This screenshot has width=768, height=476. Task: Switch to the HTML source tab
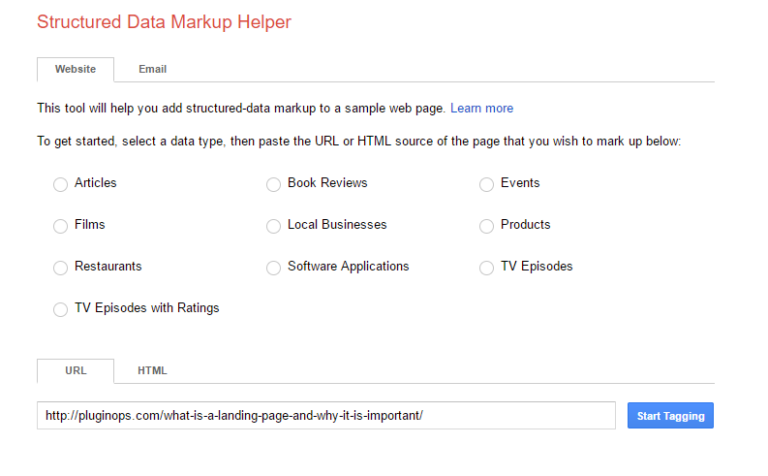(x=152, y=370)
